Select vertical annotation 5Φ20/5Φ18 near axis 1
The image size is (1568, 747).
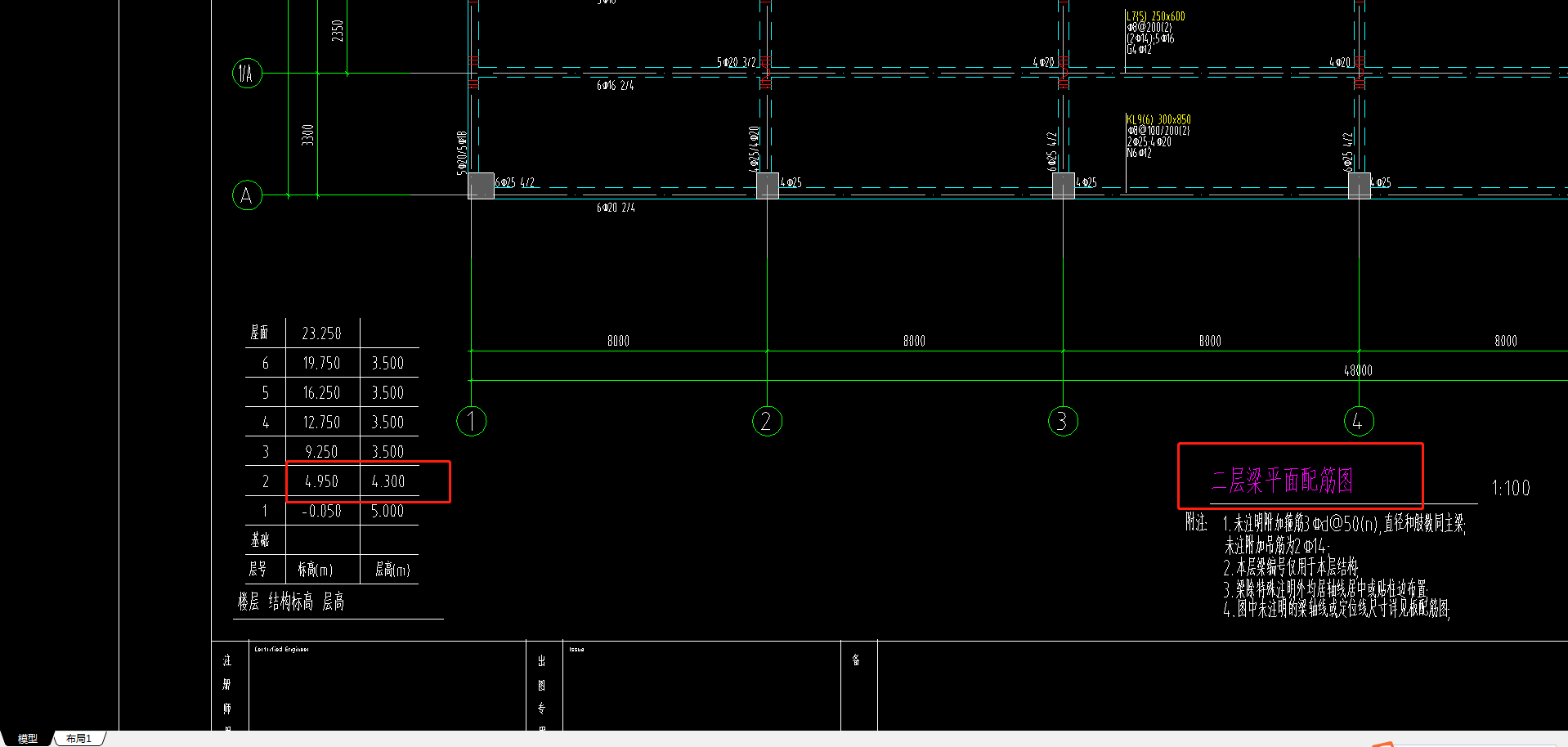tap(461, 152)
